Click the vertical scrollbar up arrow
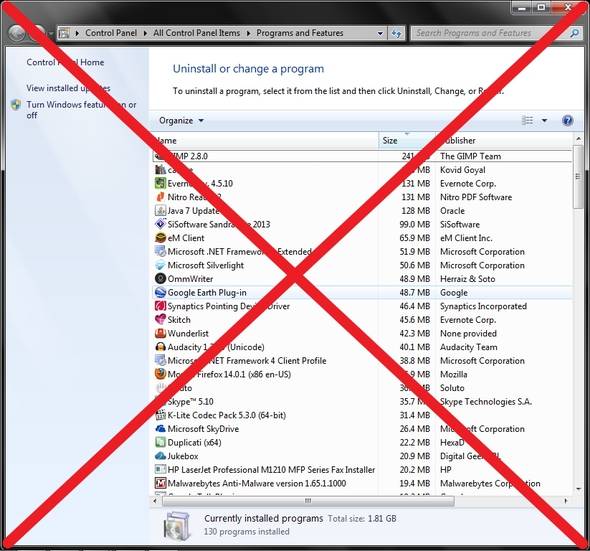The height and width of the screenshot is (551, 590). 578,139
